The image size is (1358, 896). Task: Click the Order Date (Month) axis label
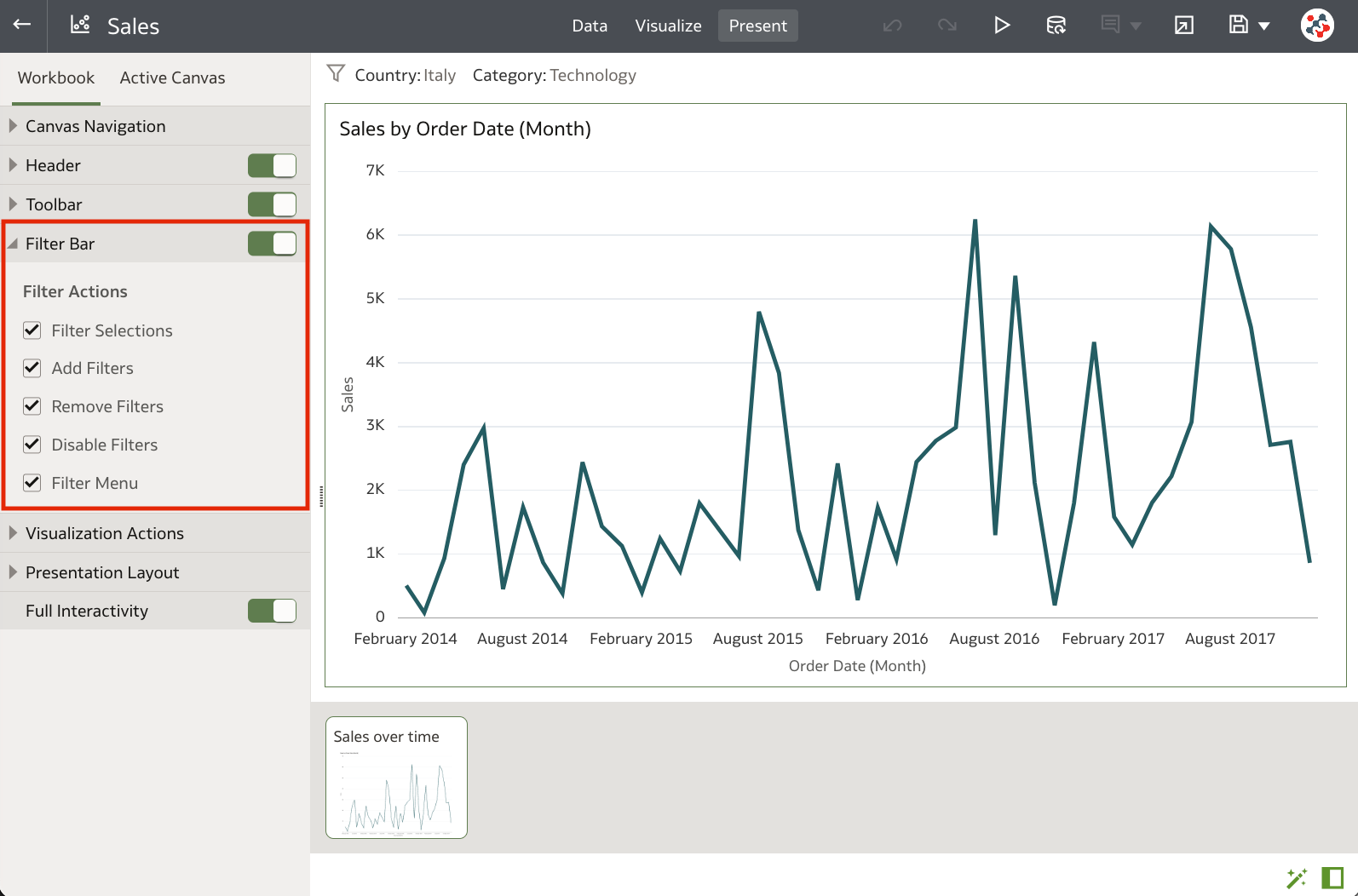point(857,666)
